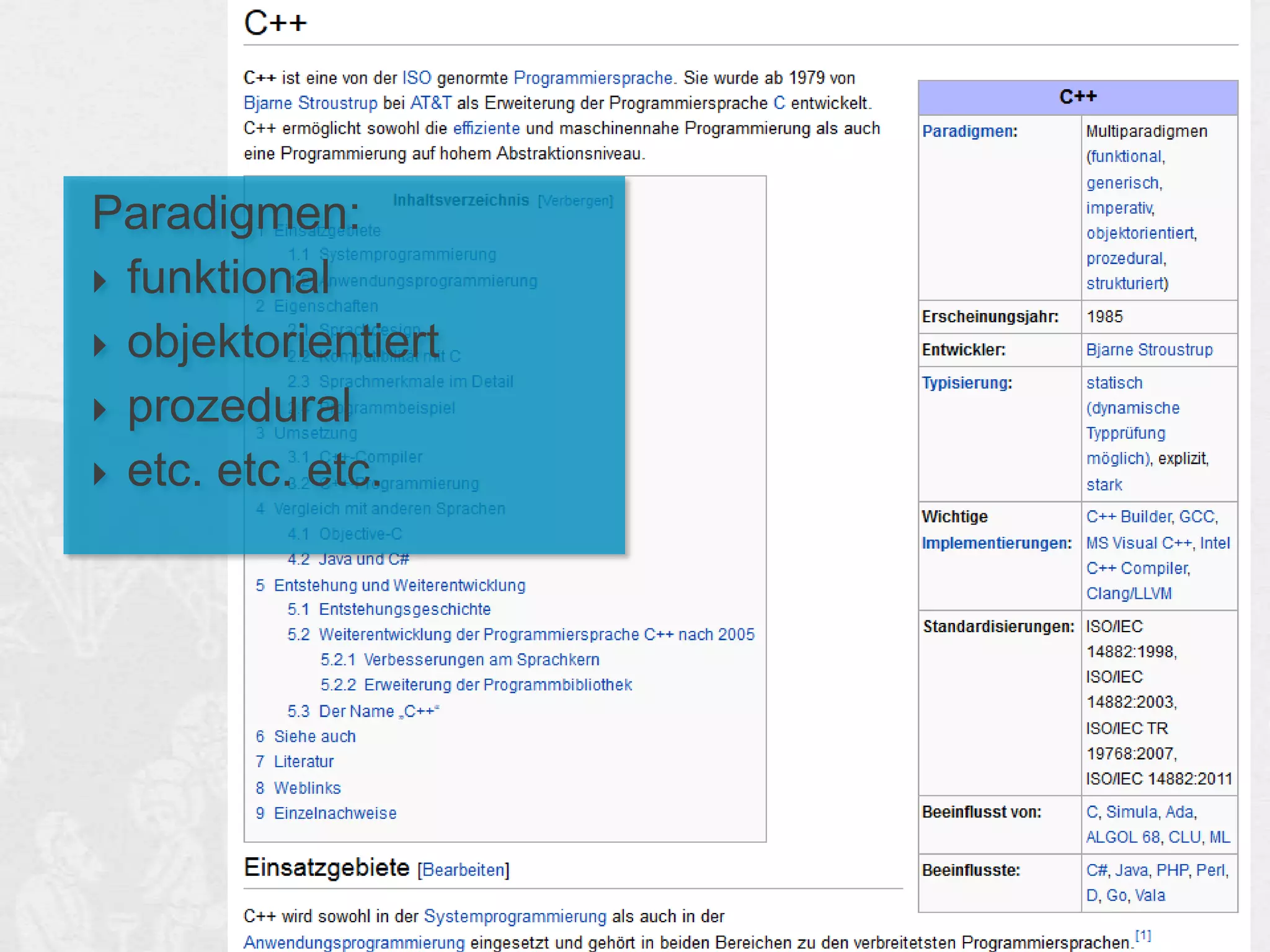
Task: Open the Java link in Beeinflusste row
Action: pyautogui.click(x=1132, y=871)
